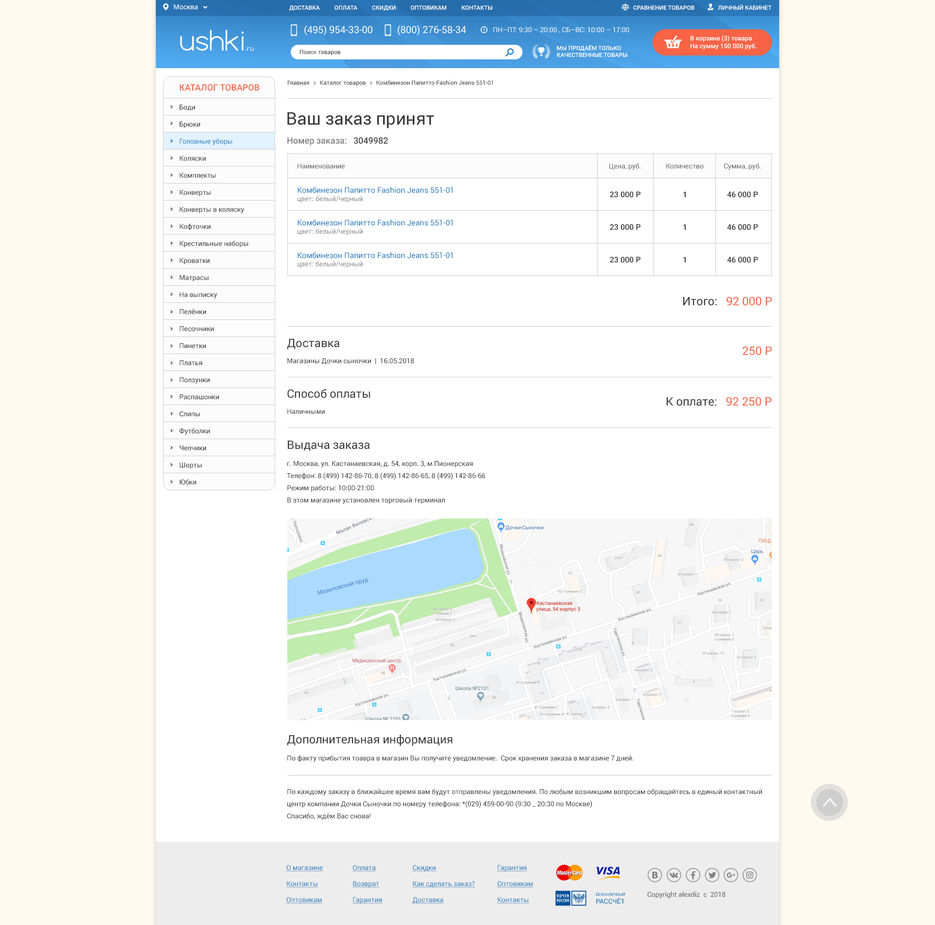Go to Каталог товаров in the breadcrumbs
Screen dimensions: 935x925
click(342, 83)
